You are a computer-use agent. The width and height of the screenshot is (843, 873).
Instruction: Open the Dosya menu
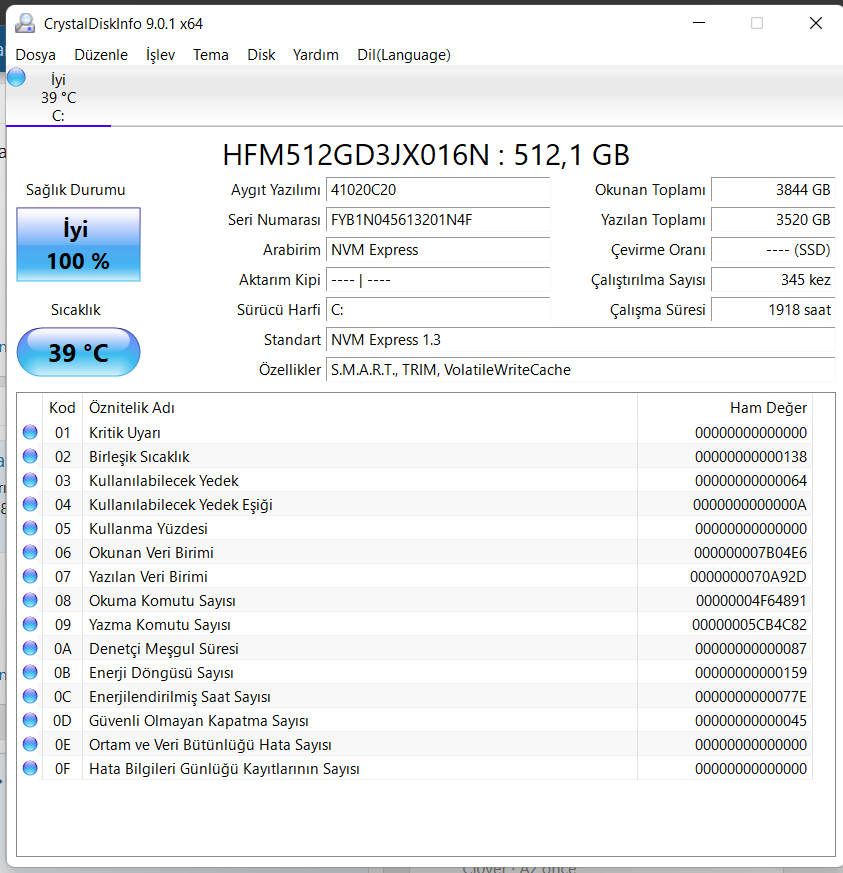pyautogui.click(x=36, y=55)
